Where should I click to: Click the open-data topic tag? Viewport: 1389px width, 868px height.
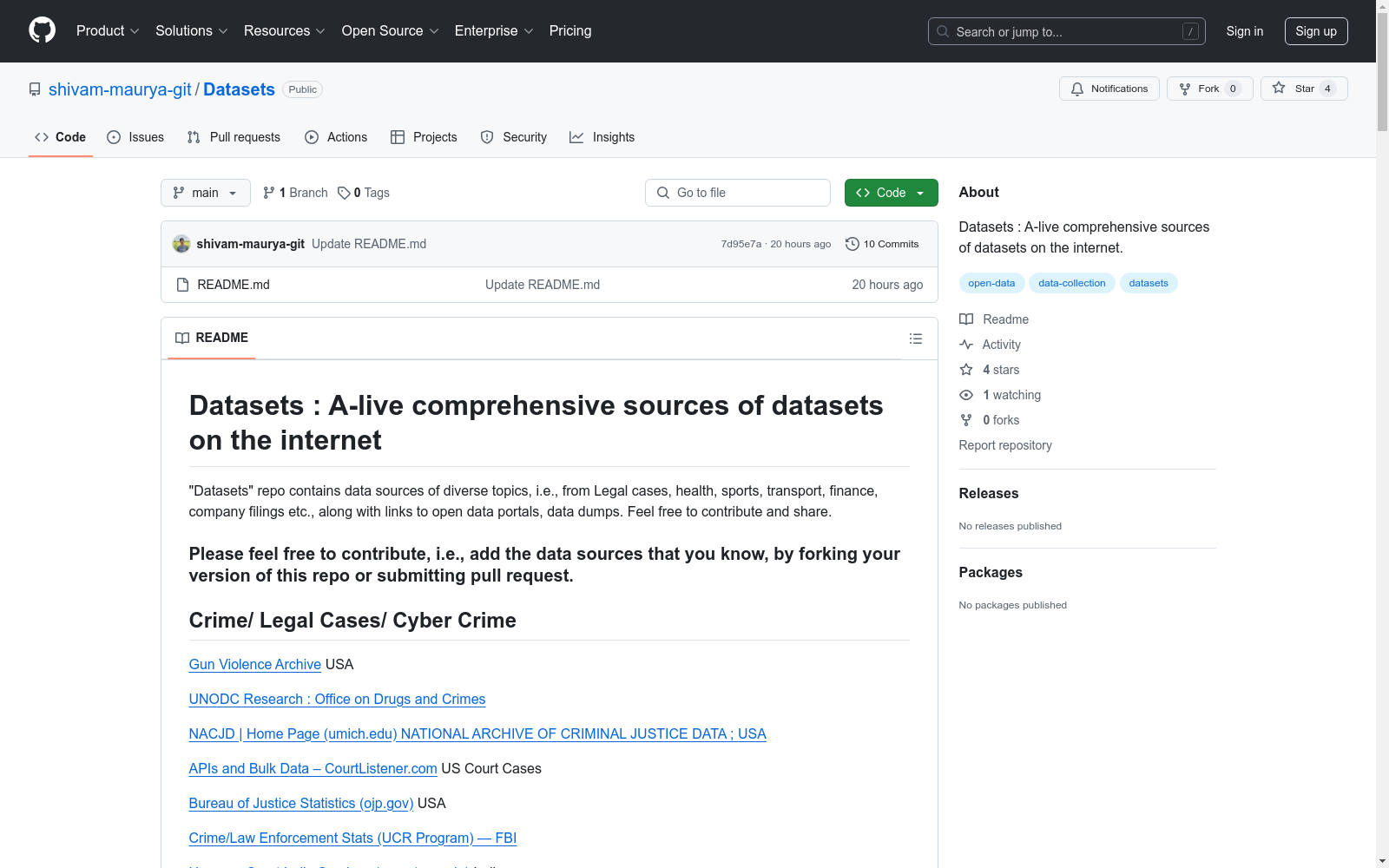pyautogui.click(x=991, y=283)
